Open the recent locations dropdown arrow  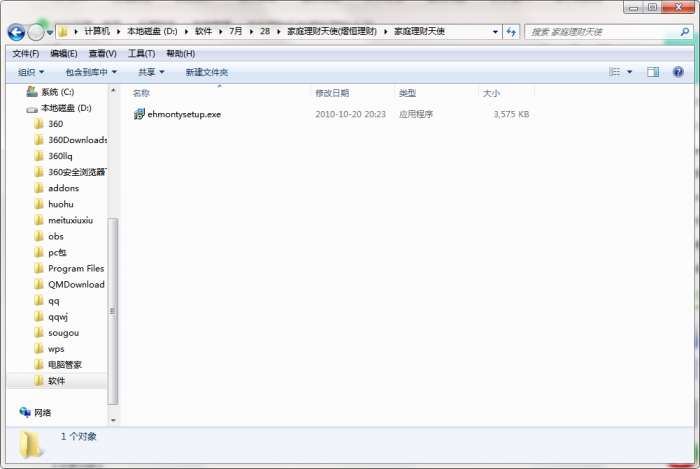tap(50, 32)
